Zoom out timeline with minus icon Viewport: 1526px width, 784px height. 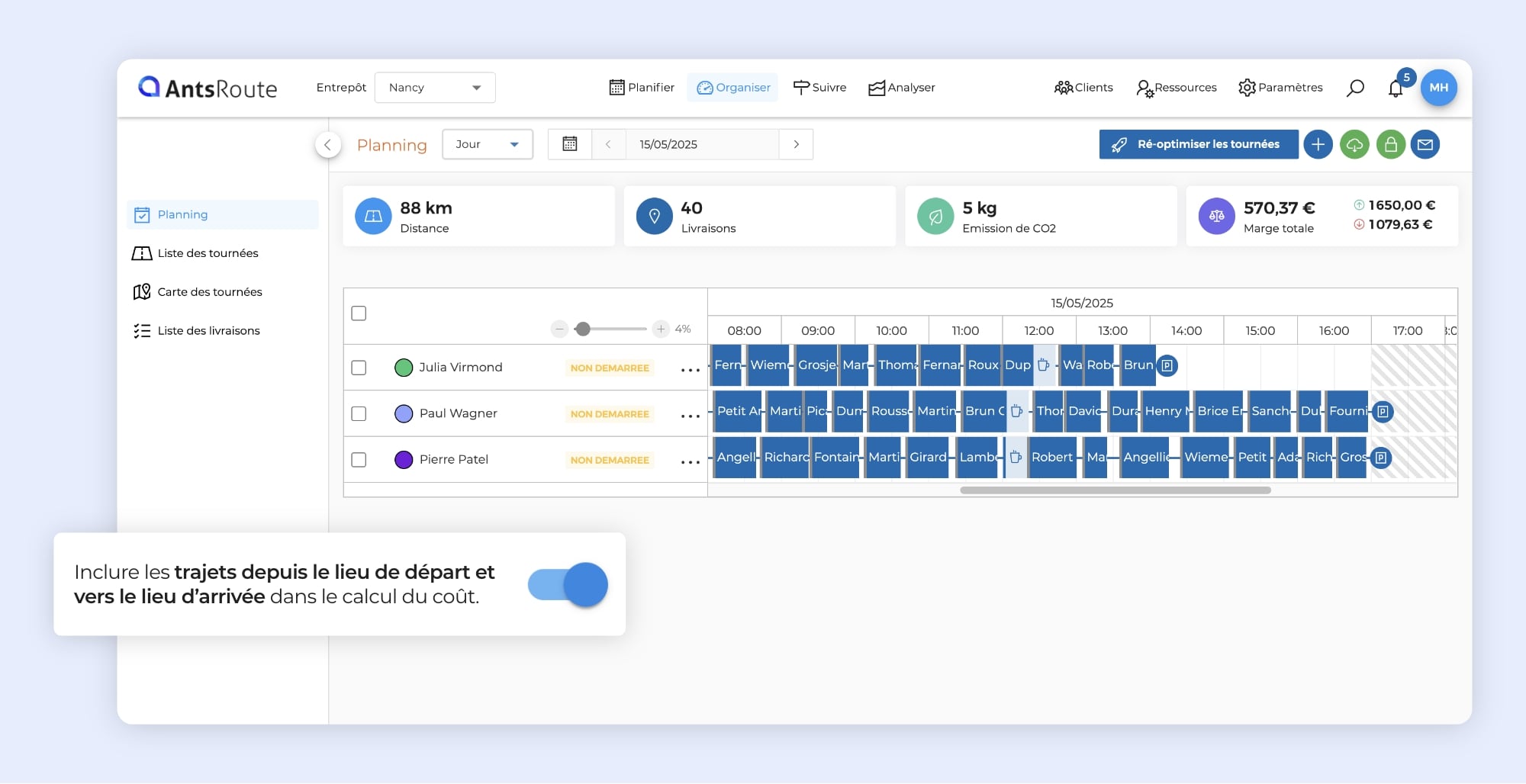[x=559, y=329]
